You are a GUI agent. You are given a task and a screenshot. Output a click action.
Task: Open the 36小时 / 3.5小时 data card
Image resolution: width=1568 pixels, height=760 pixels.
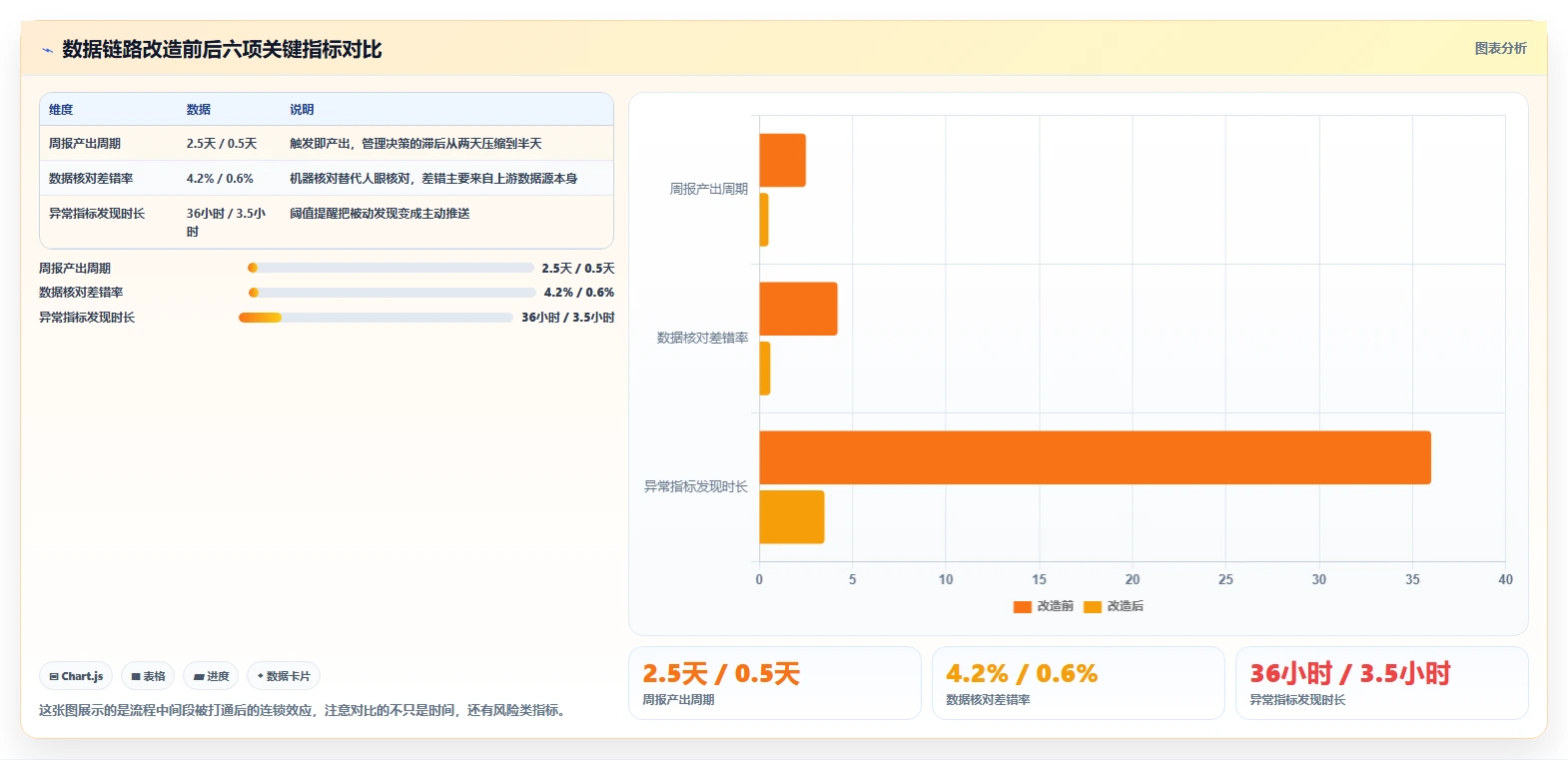(1382, 683)
